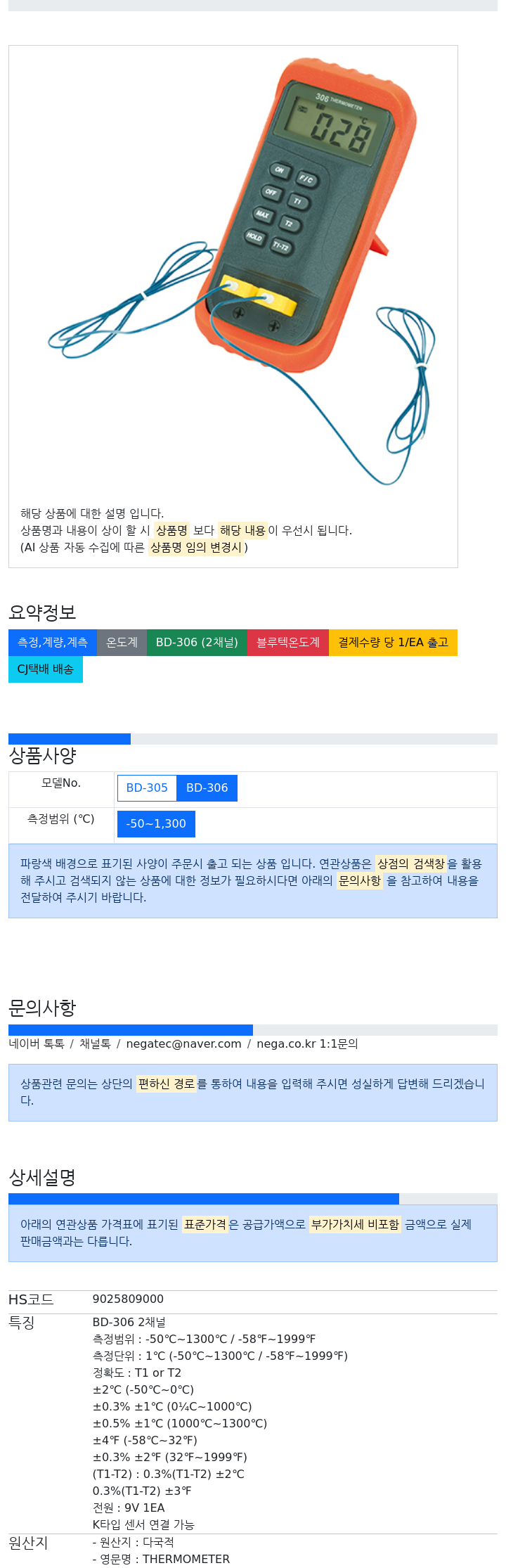Viewport: 506px width, 1568px height.
Task: Click the 상품사양 blue progress bar
Action: click(70, 738)
